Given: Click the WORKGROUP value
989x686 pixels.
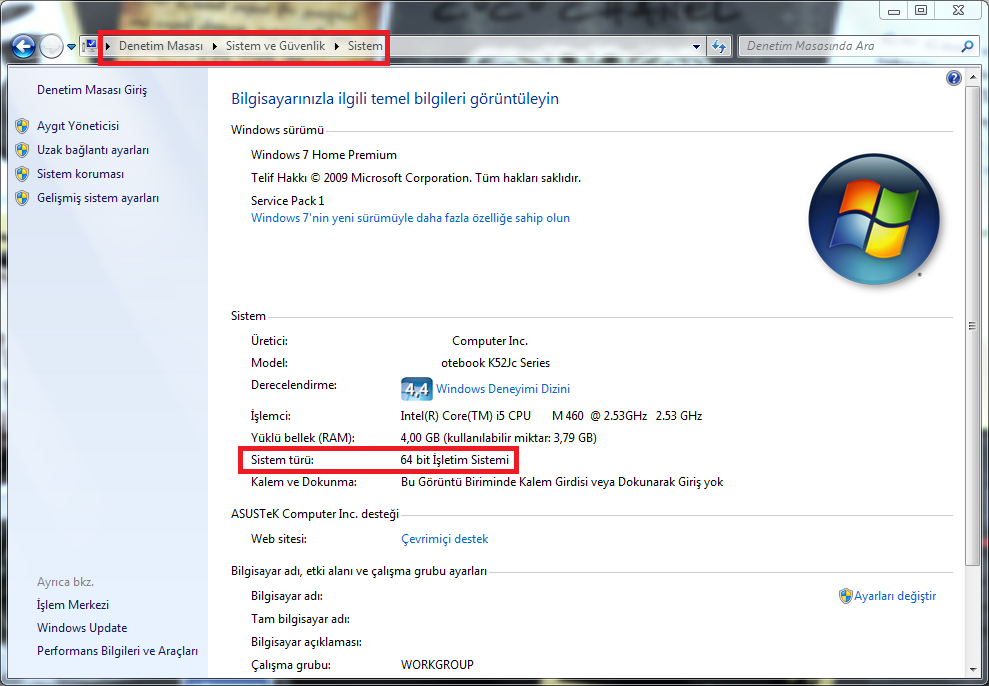Looking at the screenshot, I should 437,665.
